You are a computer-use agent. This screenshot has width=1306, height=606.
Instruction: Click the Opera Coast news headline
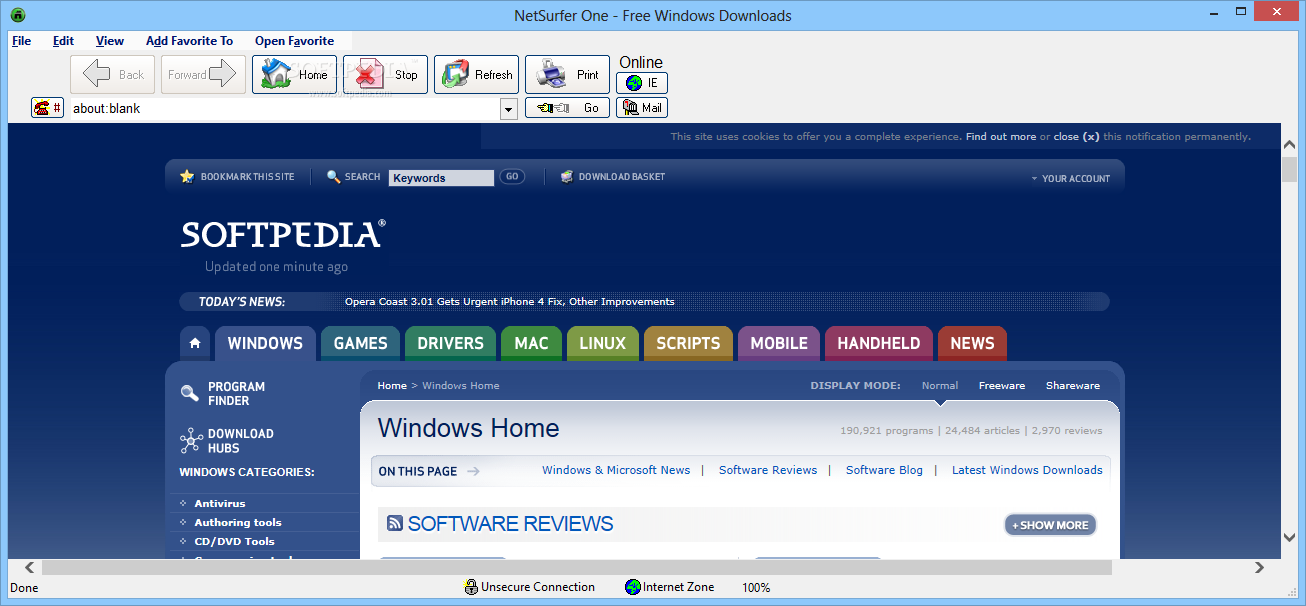(509, 301)
